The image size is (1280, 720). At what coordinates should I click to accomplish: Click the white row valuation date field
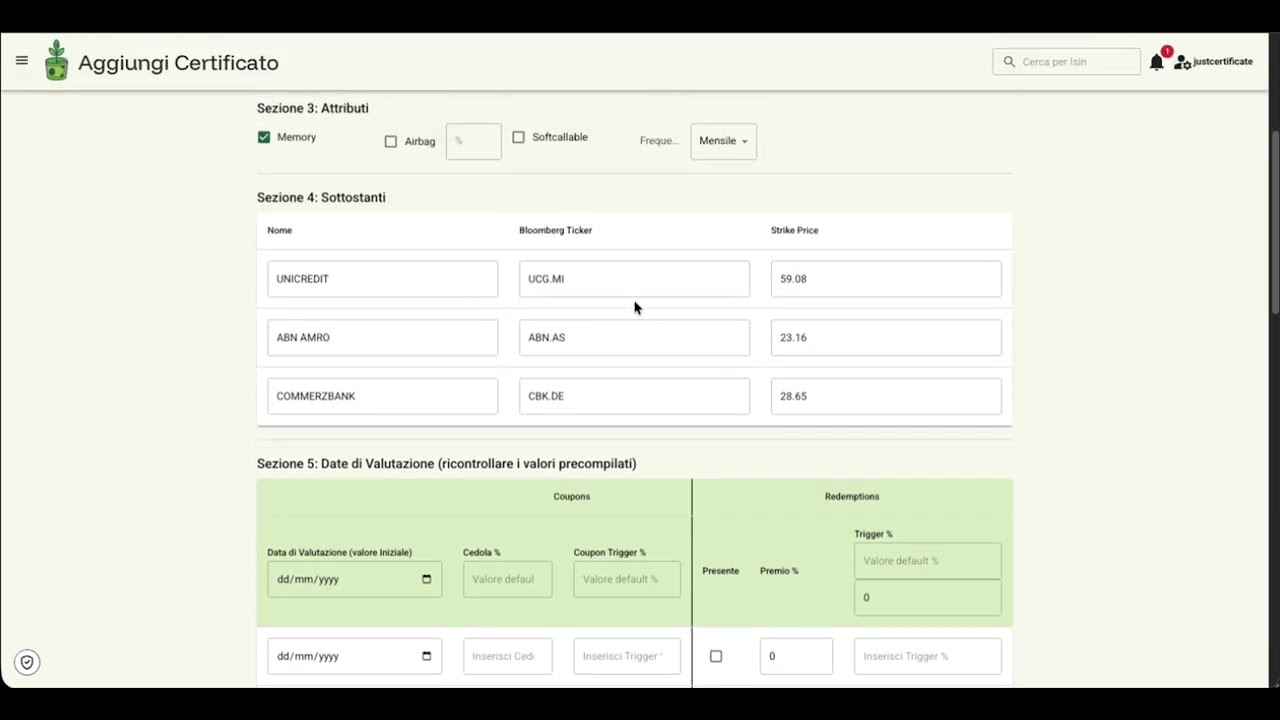(x=354, y=656)
